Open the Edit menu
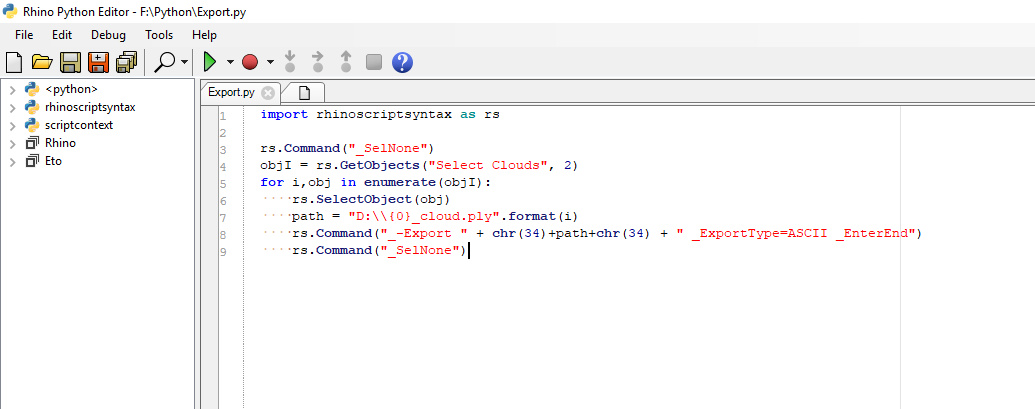This screenshot has height=409, width=1035. tap(62, 35)
